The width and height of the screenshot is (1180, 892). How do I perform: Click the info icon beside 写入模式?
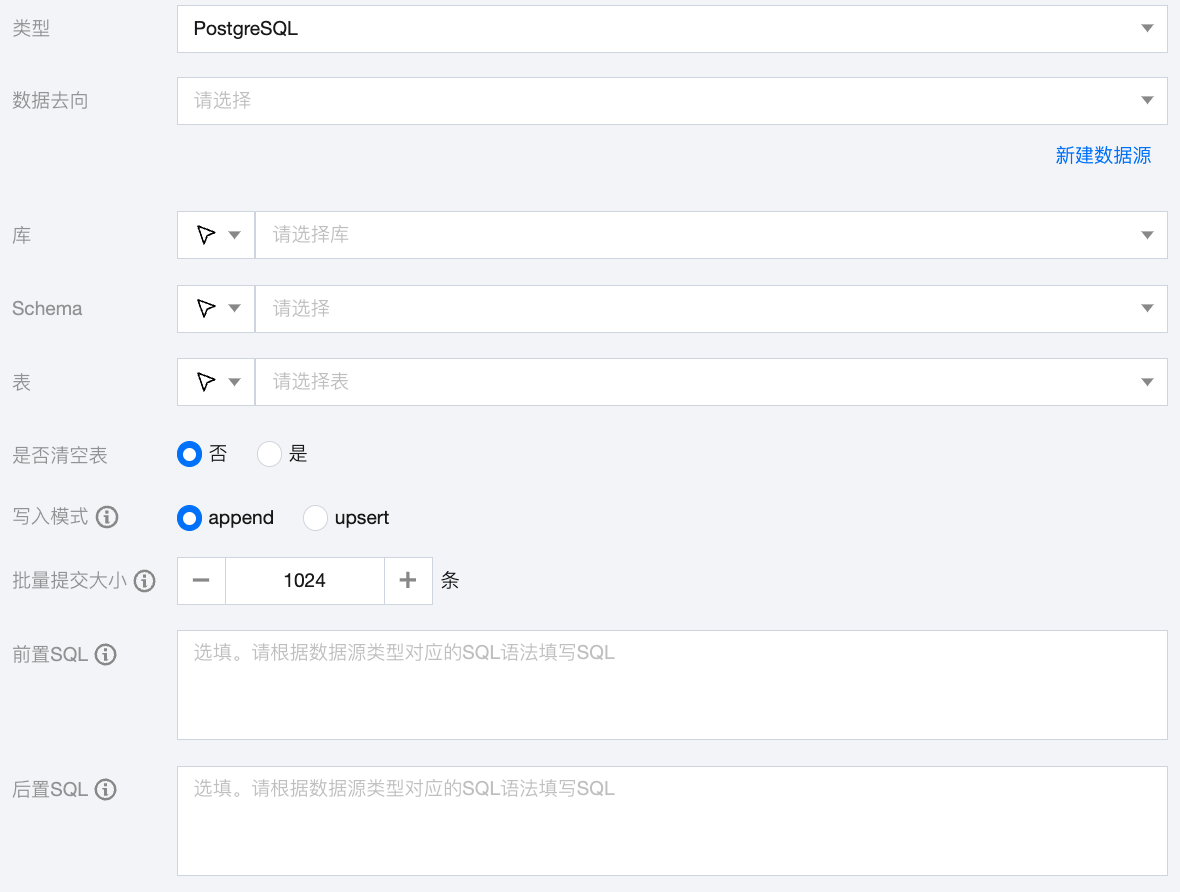pos(106,517)
